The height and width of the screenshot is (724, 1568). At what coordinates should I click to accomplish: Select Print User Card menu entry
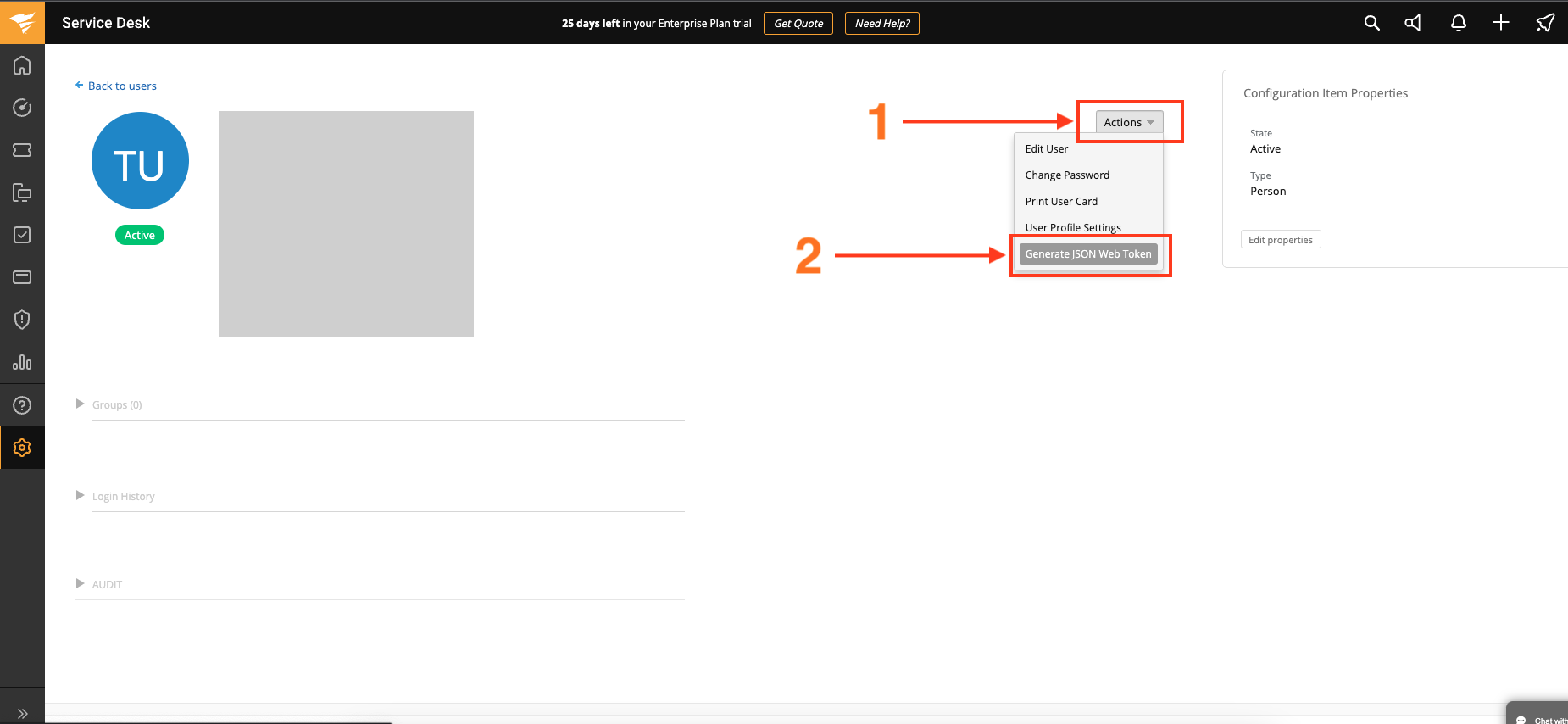(x=1061, y=201)
